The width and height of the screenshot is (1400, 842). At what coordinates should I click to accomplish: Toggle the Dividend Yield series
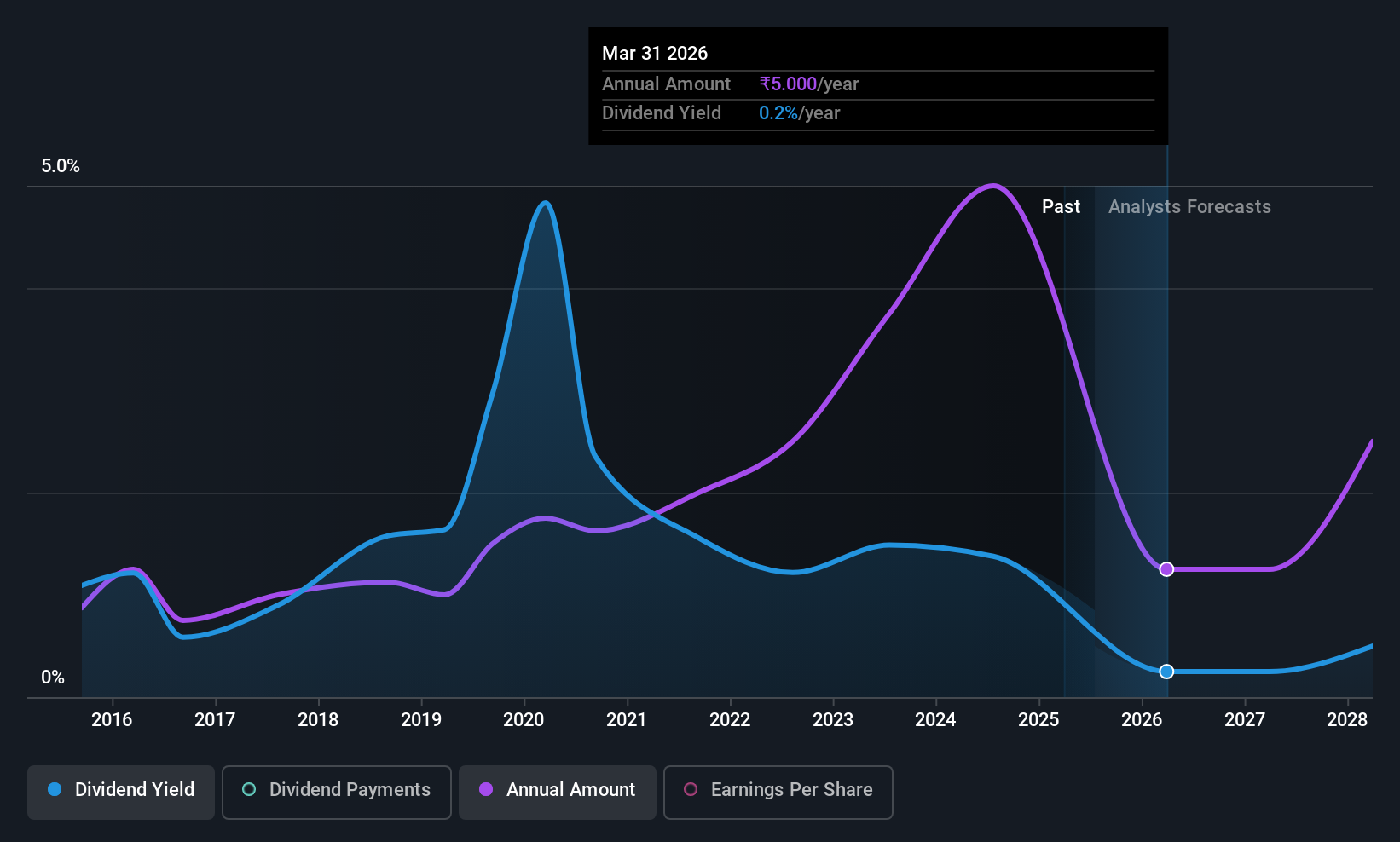[x=121, y=792]
